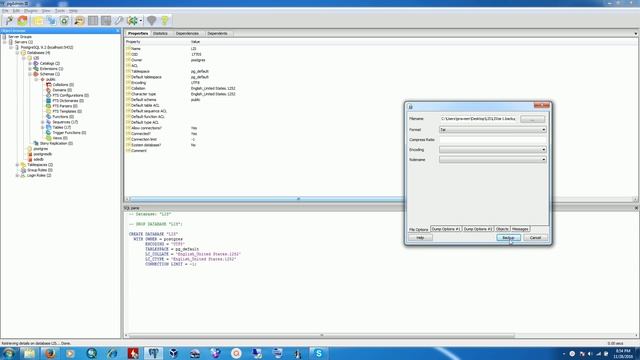This screenshot has width=640, height=360.
Task: Open the Plugins menu
Action: [x=31, y=11]
